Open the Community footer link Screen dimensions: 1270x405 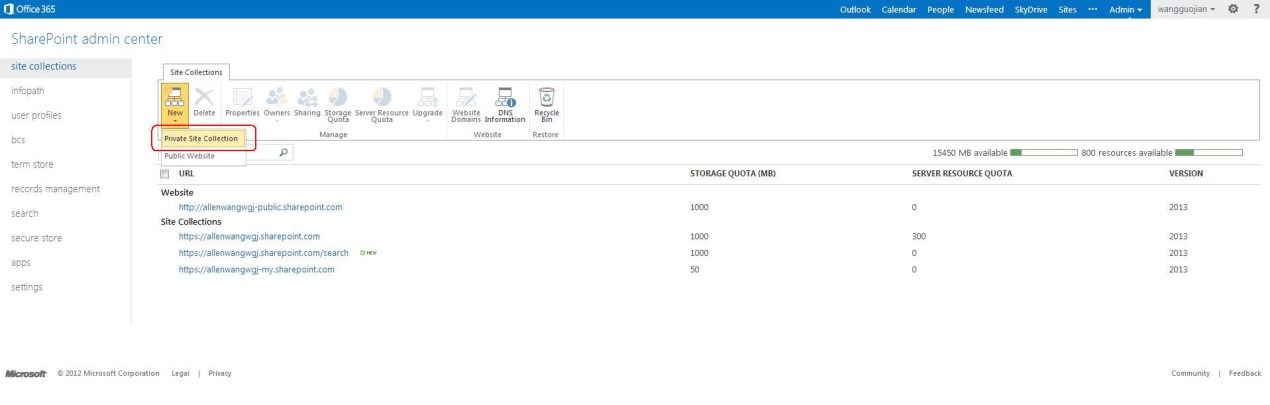1191,373
